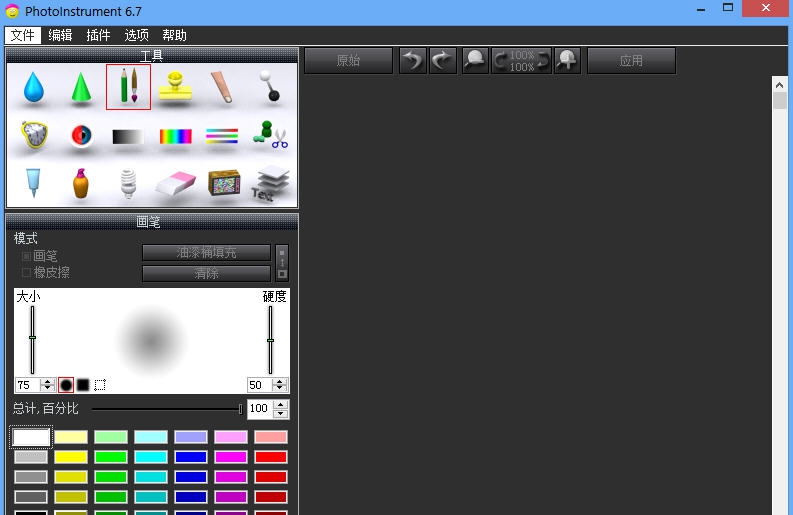Select the pencil and brush tool
The width and height of the screenshot is (793, 515).
click(x=128, y=87)
